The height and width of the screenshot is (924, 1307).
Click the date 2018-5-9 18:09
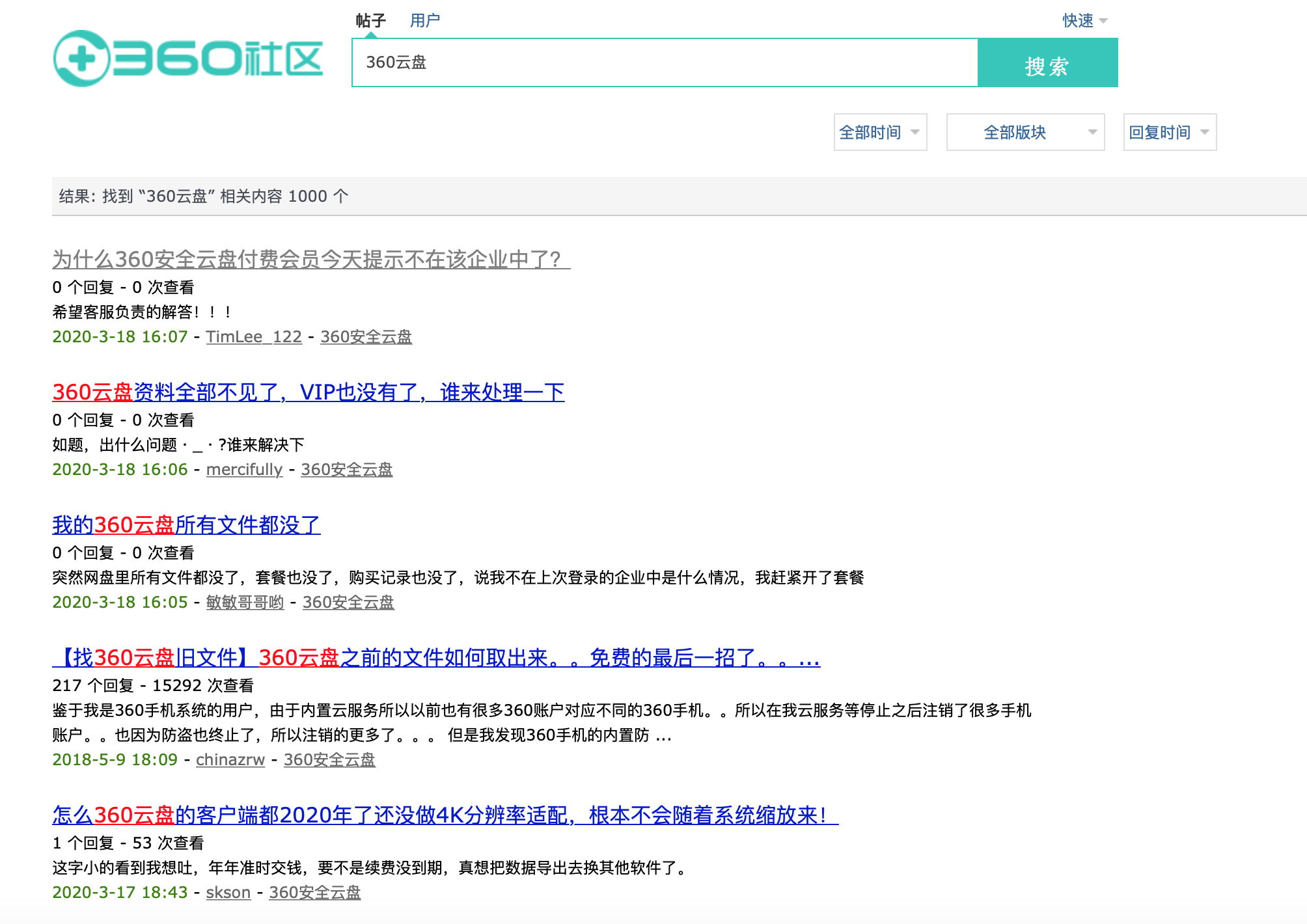[115, 759]
